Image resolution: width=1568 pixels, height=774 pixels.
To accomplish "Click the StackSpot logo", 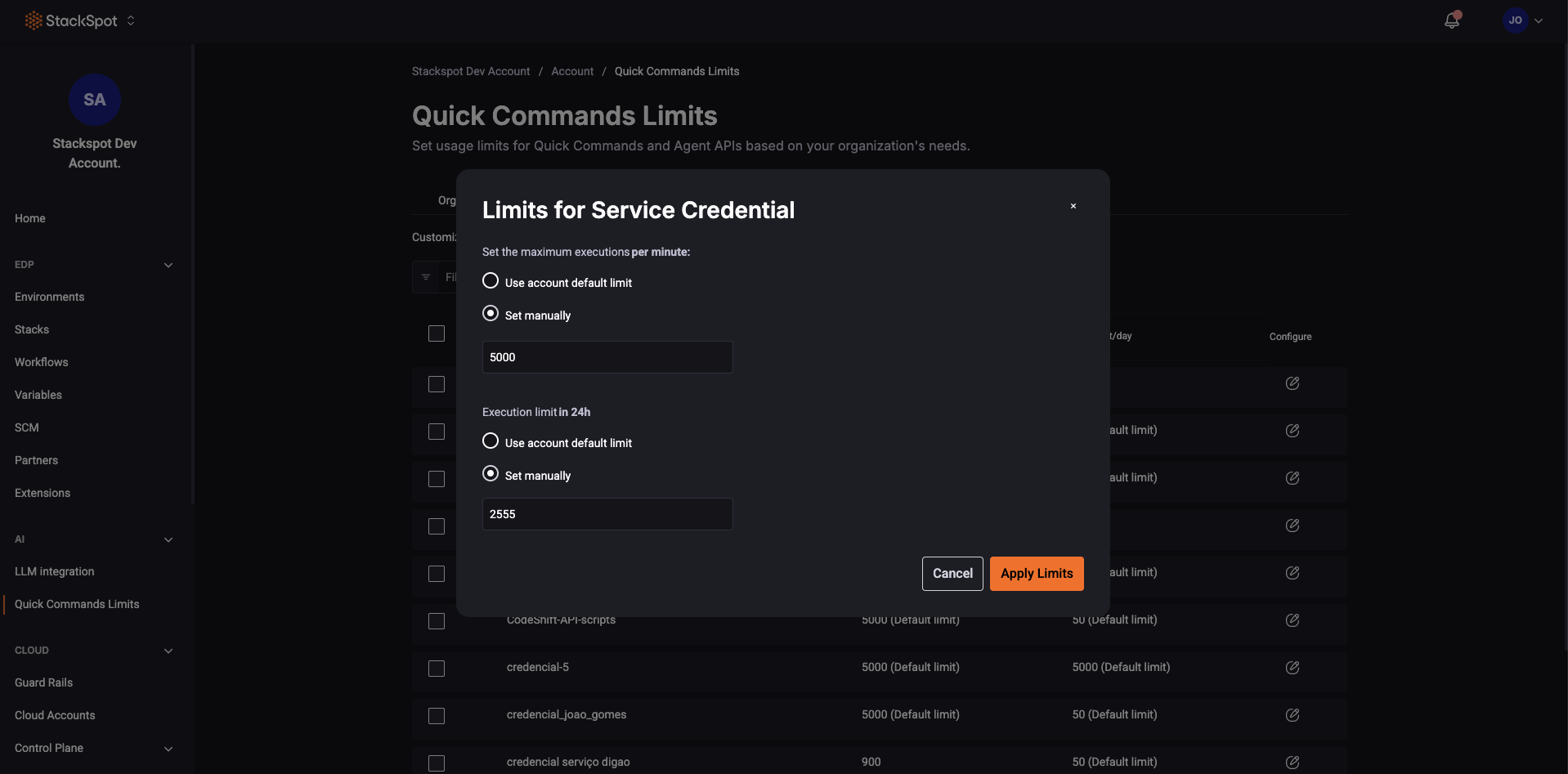I will tap(71, 20).
